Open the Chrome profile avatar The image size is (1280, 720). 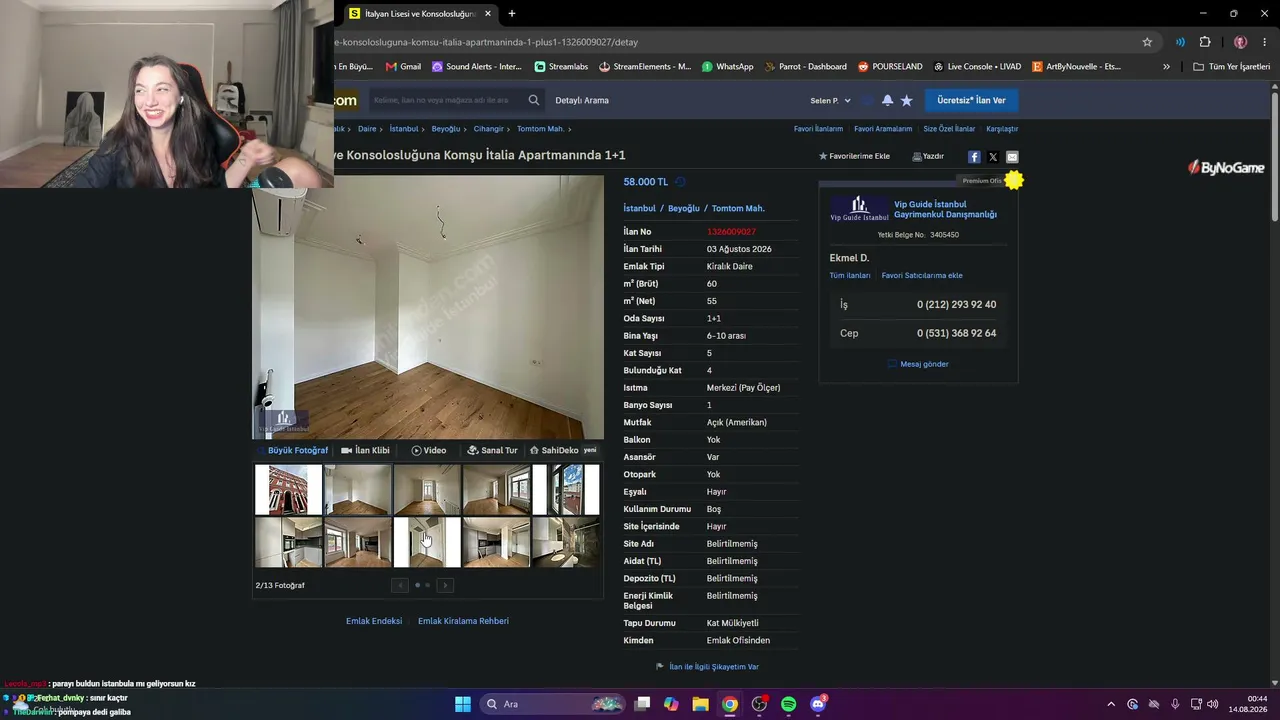pyautogui.click(x=1240, y=42)
